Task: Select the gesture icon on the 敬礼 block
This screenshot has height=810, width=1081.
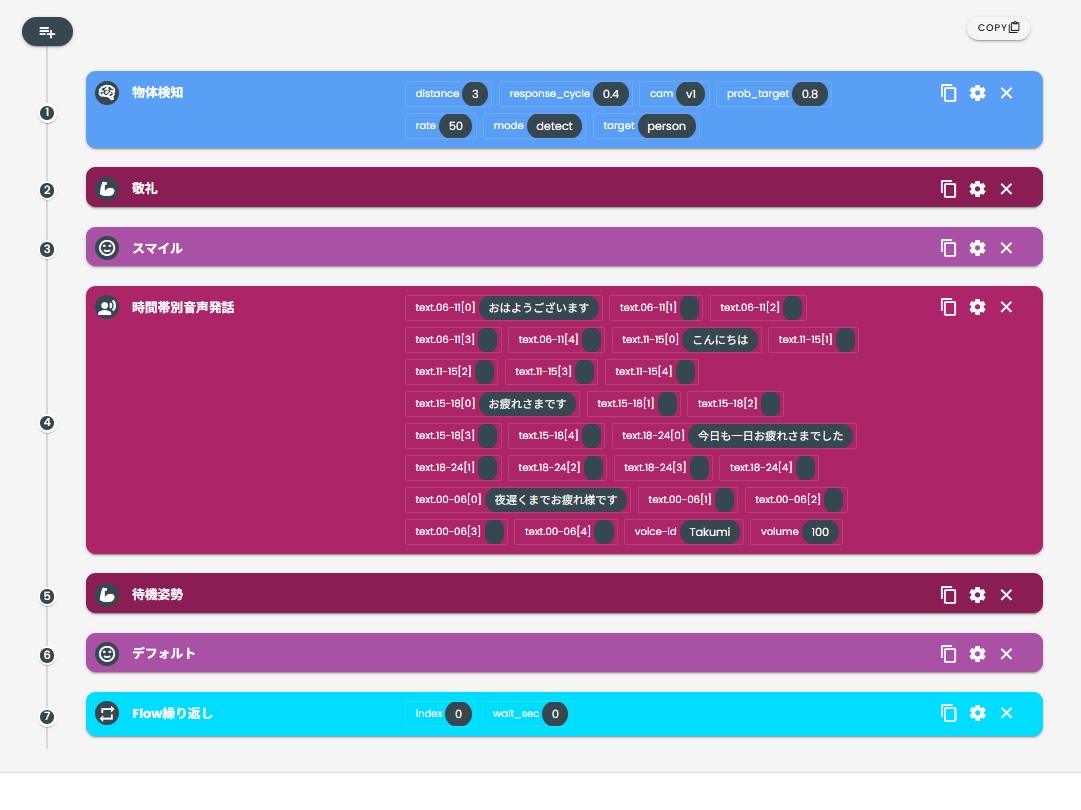Action: [x=107, y=188]
